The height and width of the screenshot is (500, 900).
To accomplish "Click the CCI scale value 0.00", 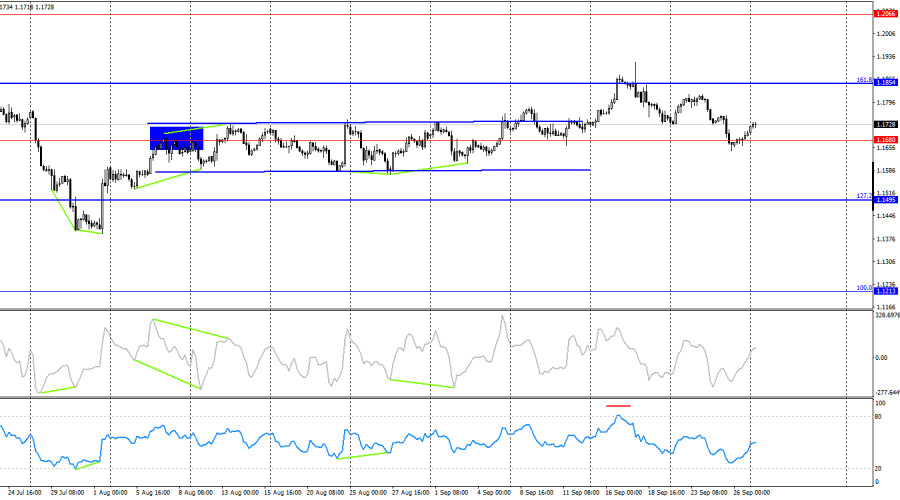I will 882,357.
